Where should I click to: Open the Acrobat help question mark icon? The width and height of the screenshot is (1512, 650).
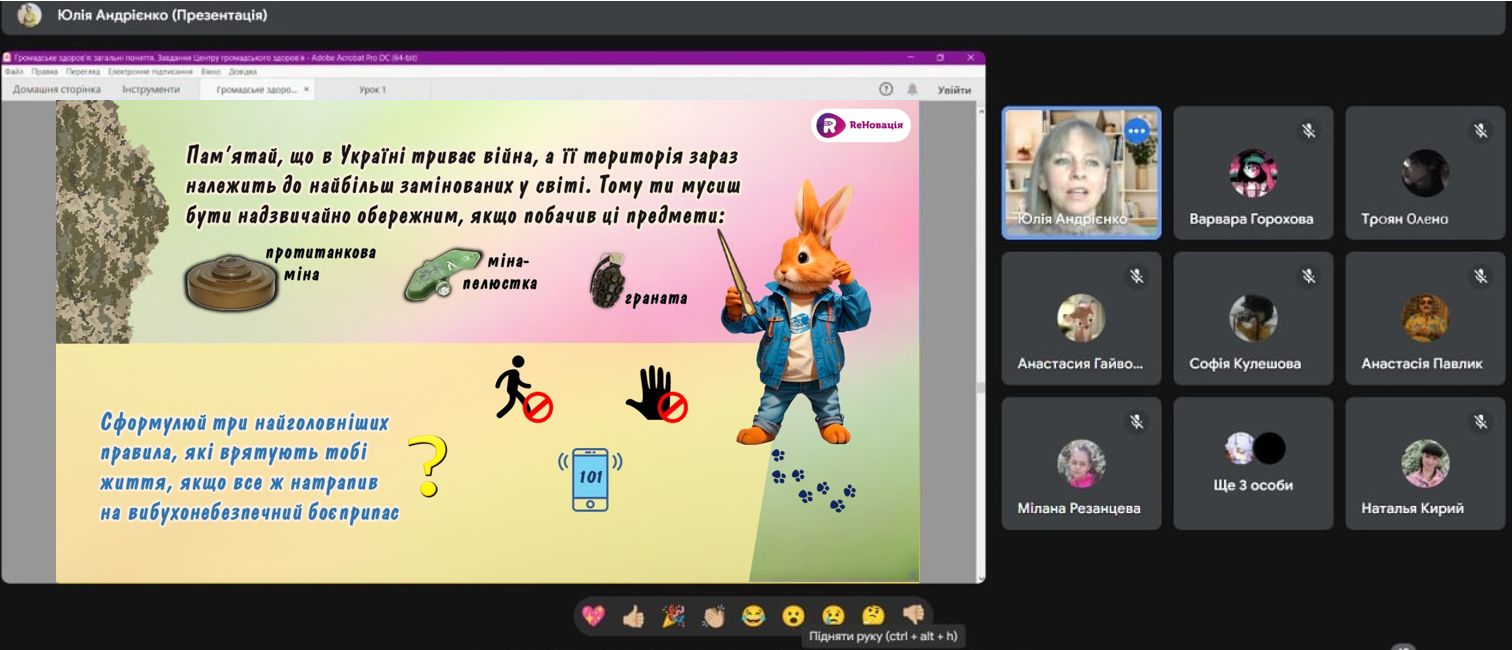[886, 90]
